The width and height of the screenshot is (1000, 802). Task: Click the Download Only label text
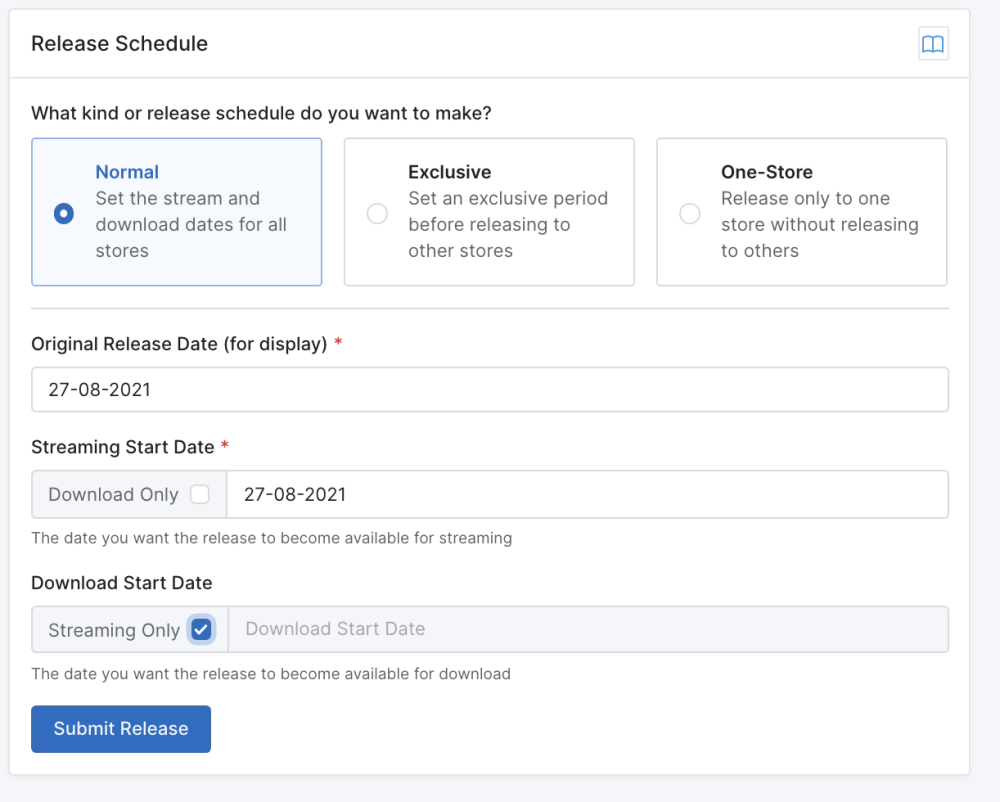coord(113,494)
